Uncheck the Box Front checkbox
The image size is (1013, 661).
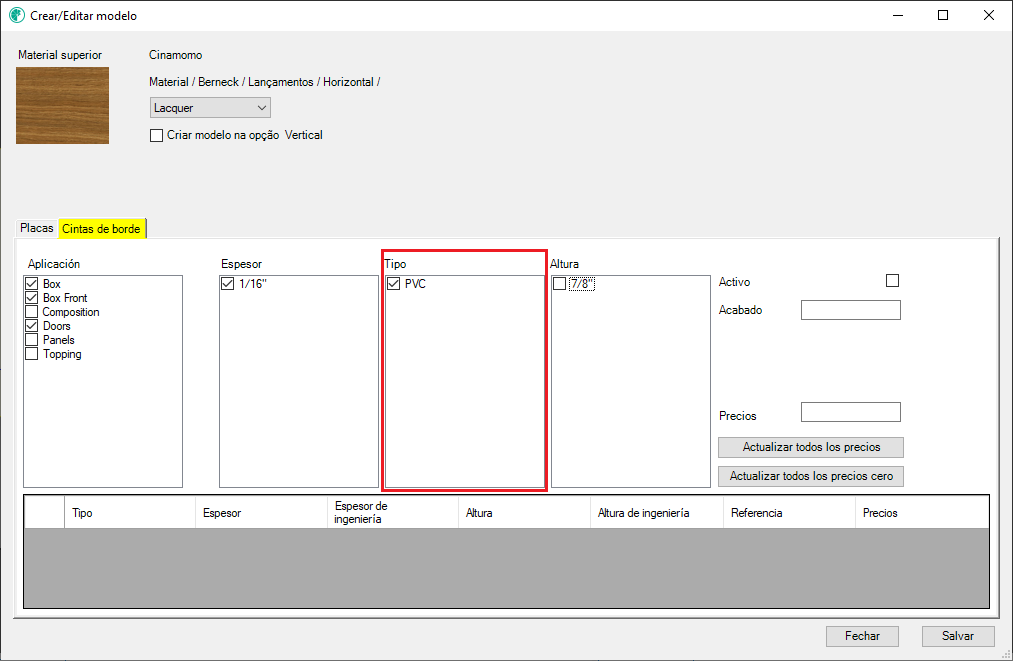coord(32,298)
